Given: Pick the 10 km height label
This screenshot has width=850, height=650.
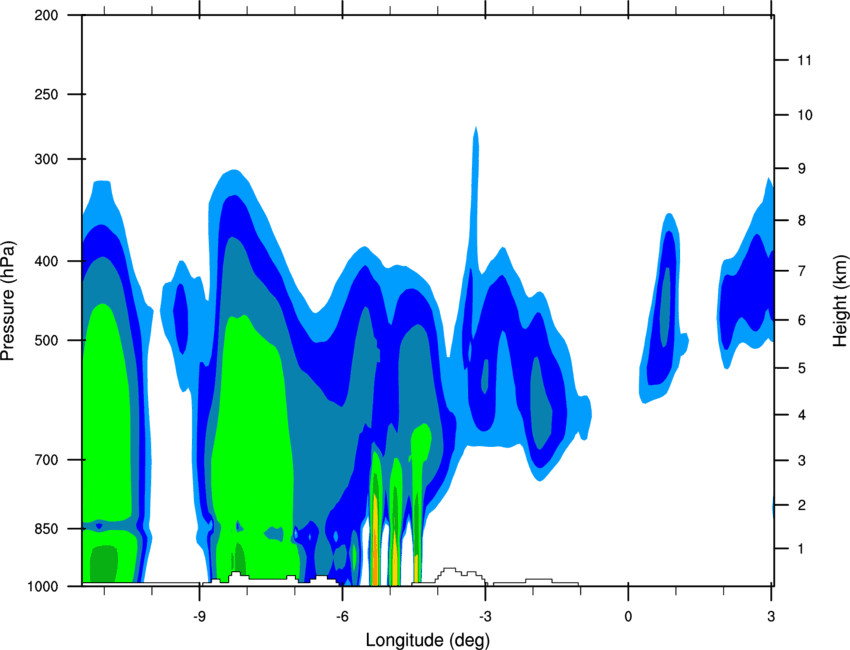Looking at the screenshot, I should click(x=805, y=115).
